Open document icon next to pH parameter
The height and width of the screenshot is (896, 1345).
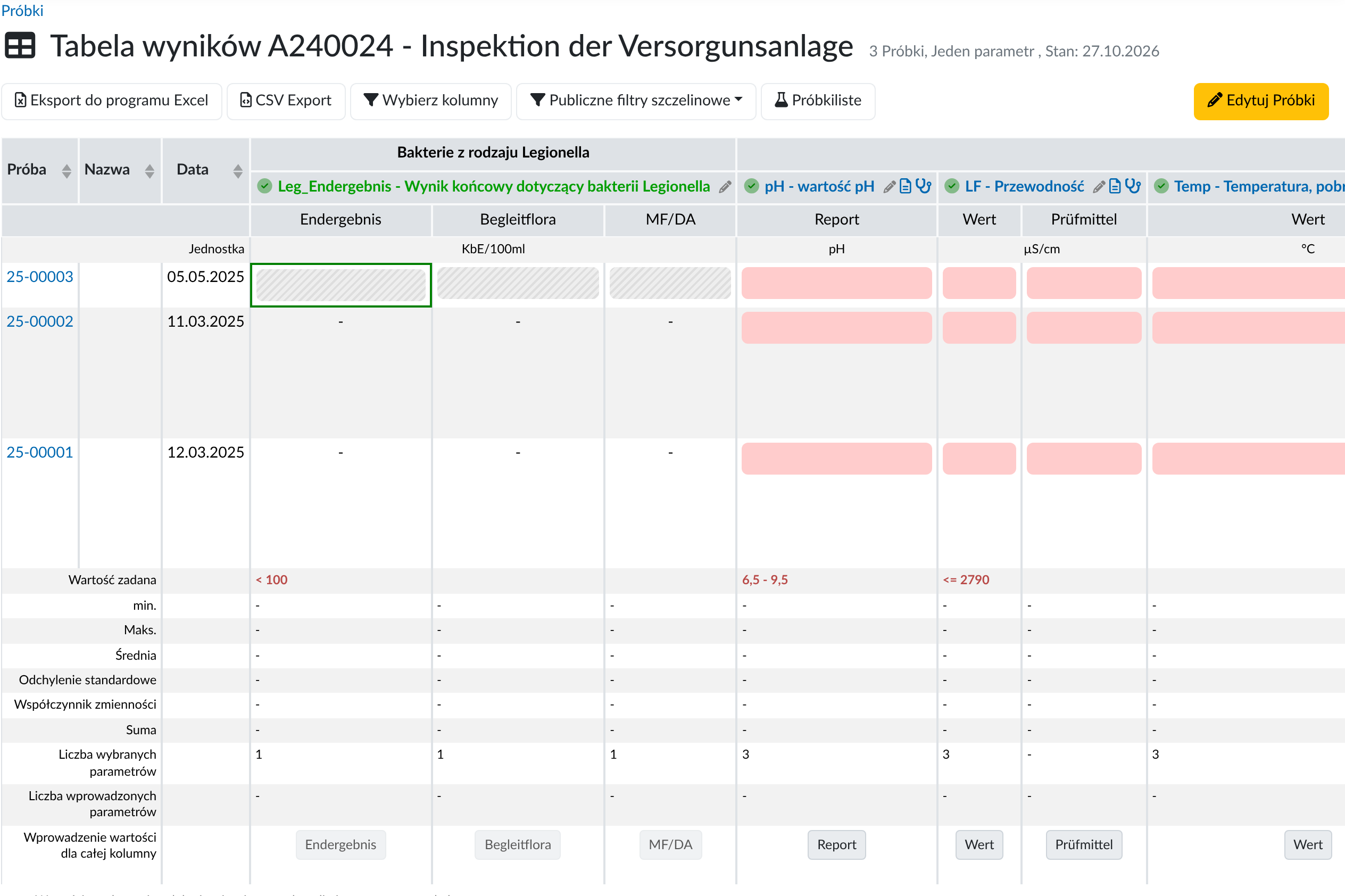click(905, 186)
